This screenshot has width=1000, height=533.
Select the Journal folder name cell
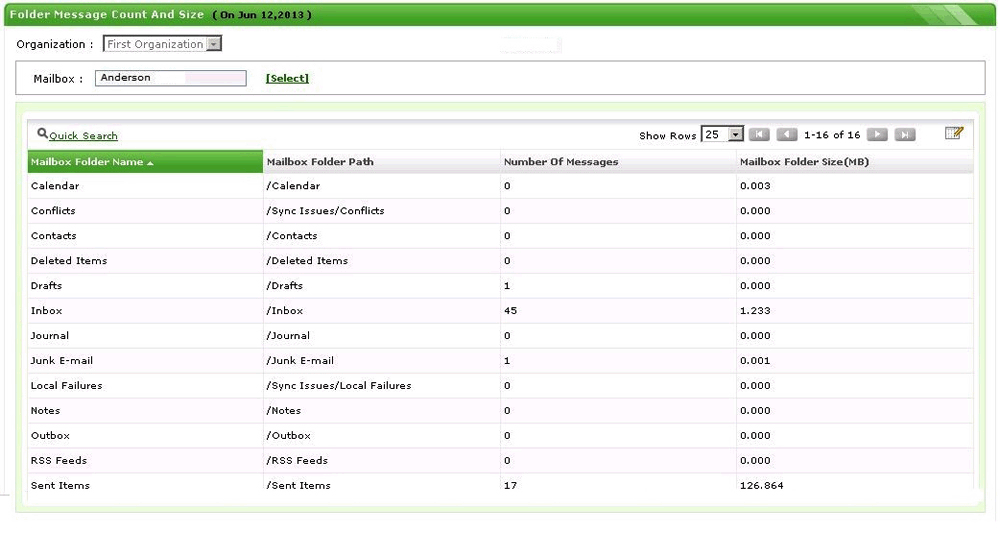pyautogui.click(x=145, y=336)
